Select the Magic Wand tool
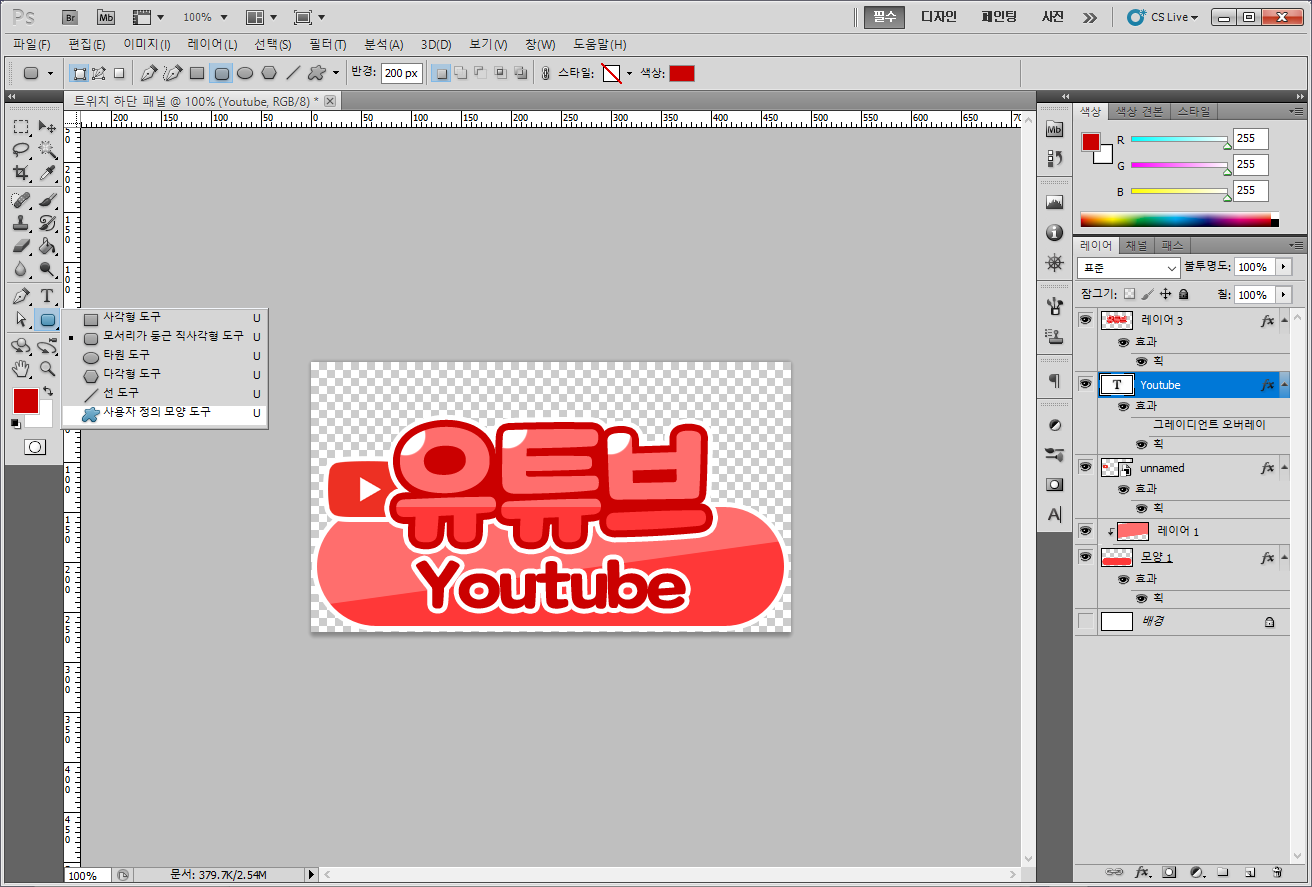1312x887 pixels. pyautogui.click(x=47, y=150)
